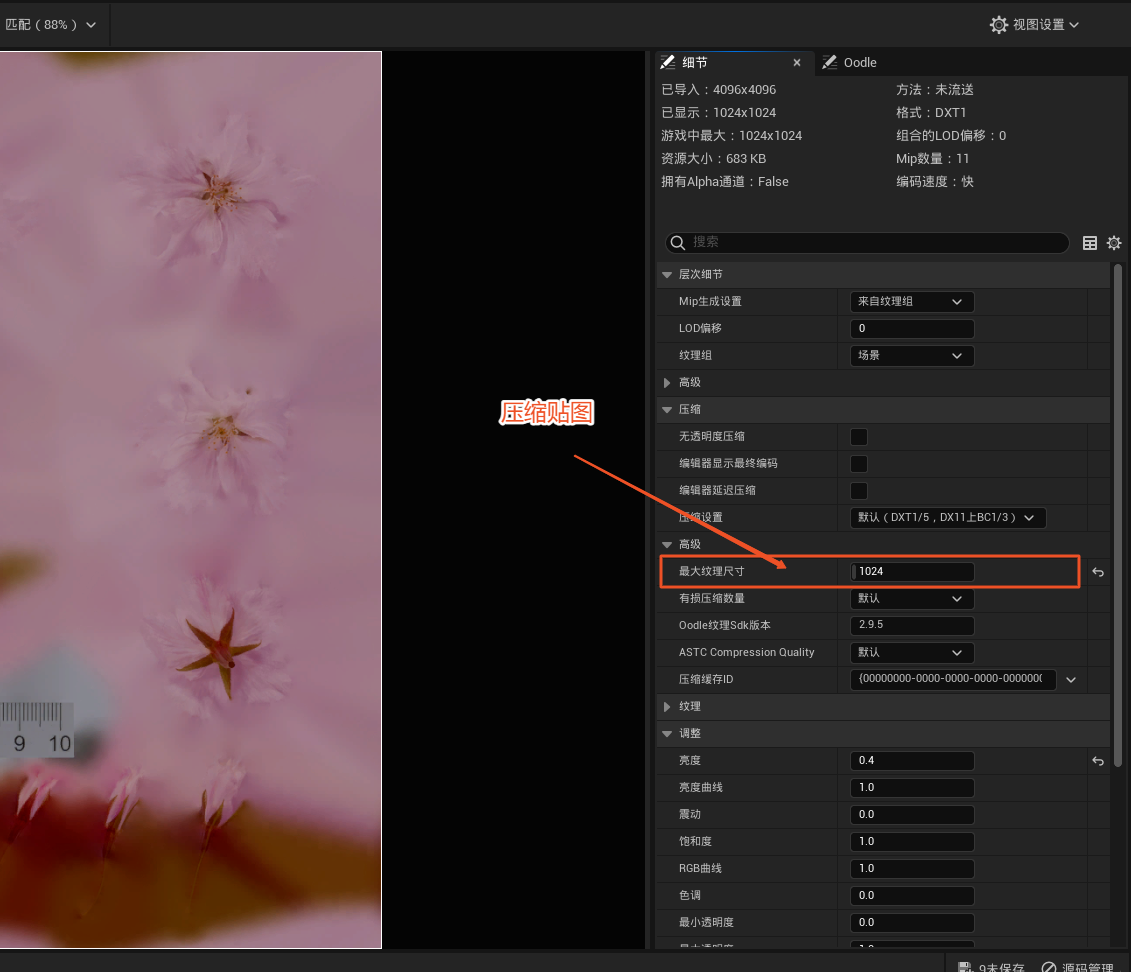Click the 视图设置 gear icon

click(998, 25)
